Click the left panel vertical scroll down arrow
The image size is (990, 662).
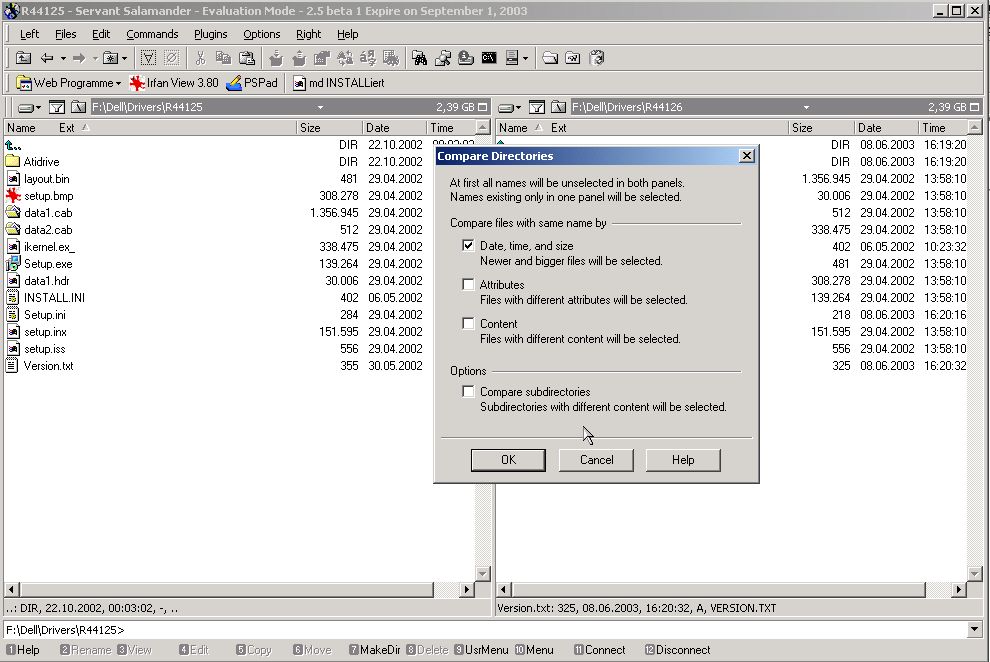tap(482, 574)
